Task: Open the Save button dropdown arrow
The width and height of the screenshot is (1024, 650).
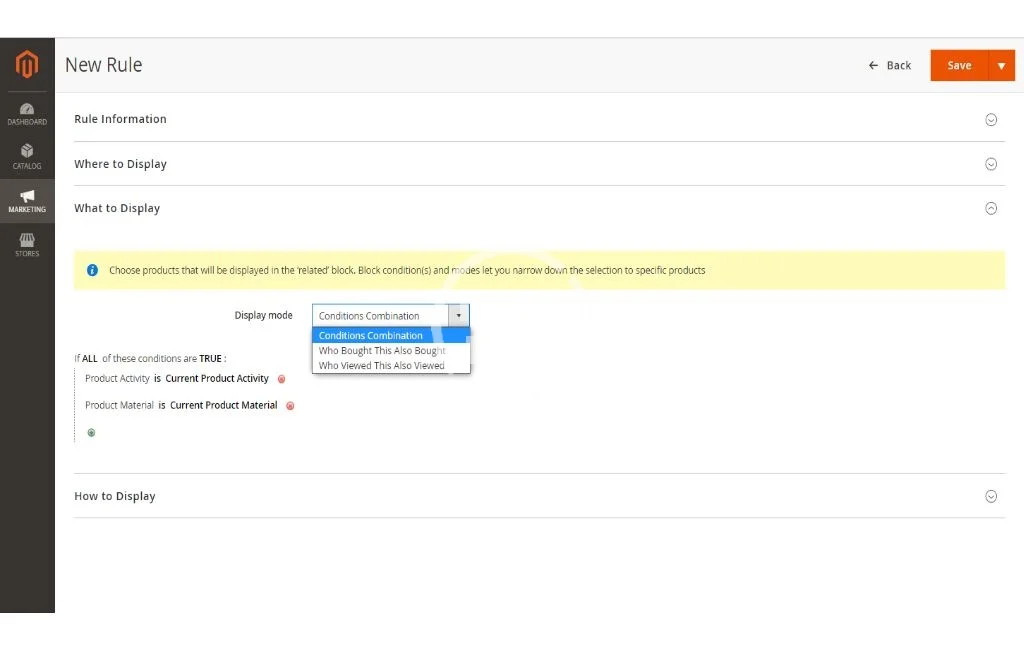Action: 1001,65
